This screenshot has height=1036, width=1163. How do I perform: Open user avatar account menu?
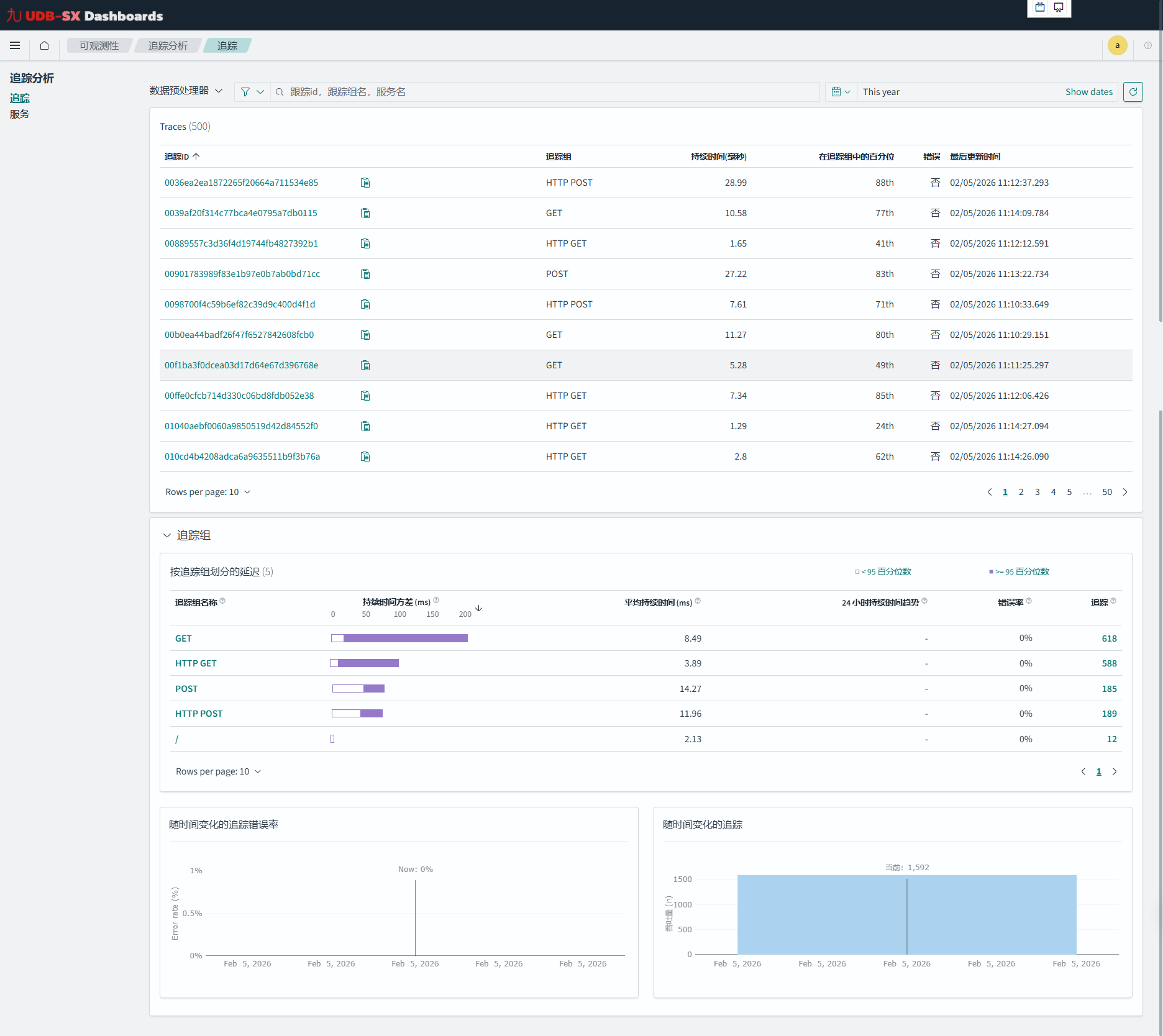click(1117, 45)
